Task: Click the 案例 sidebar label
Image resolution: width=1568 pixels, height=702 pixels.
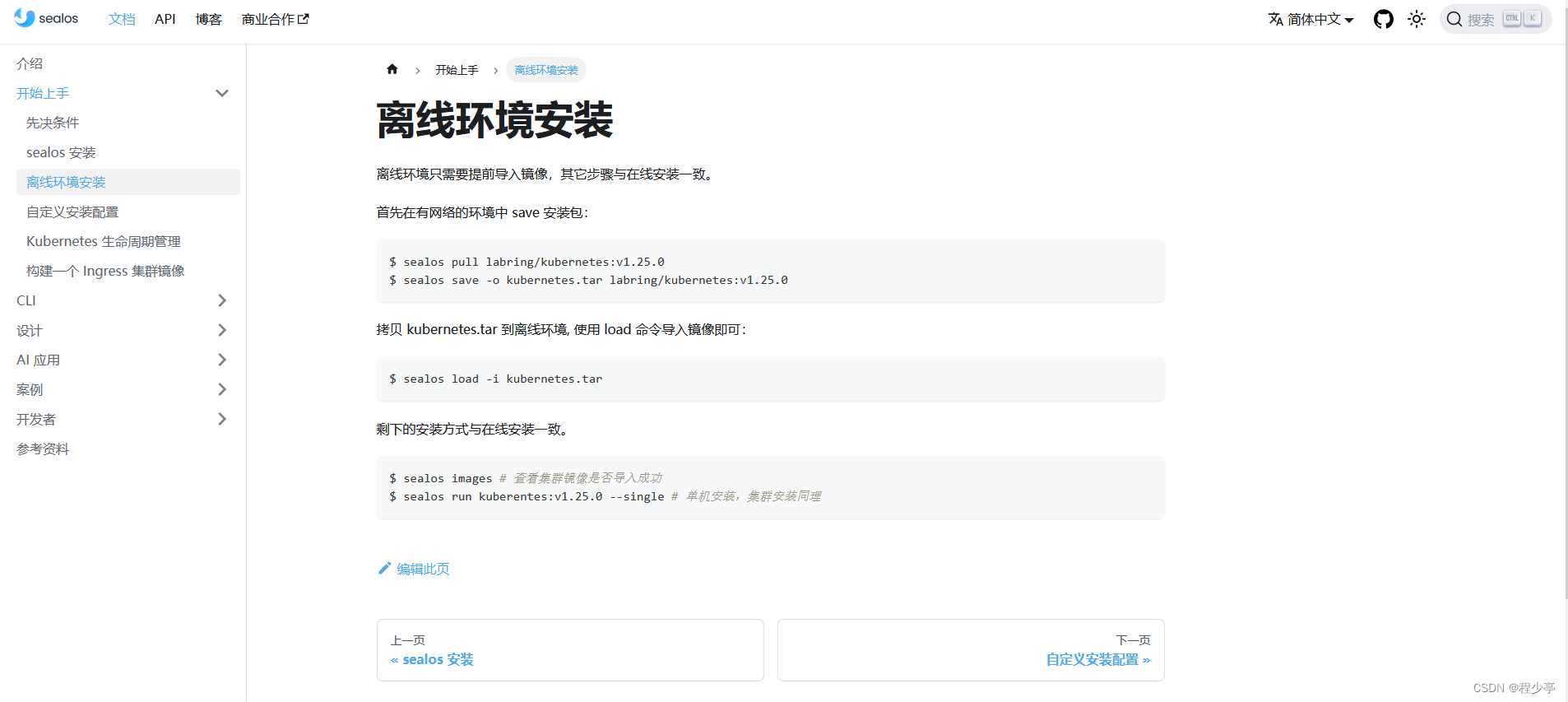Action: point(30,389)
